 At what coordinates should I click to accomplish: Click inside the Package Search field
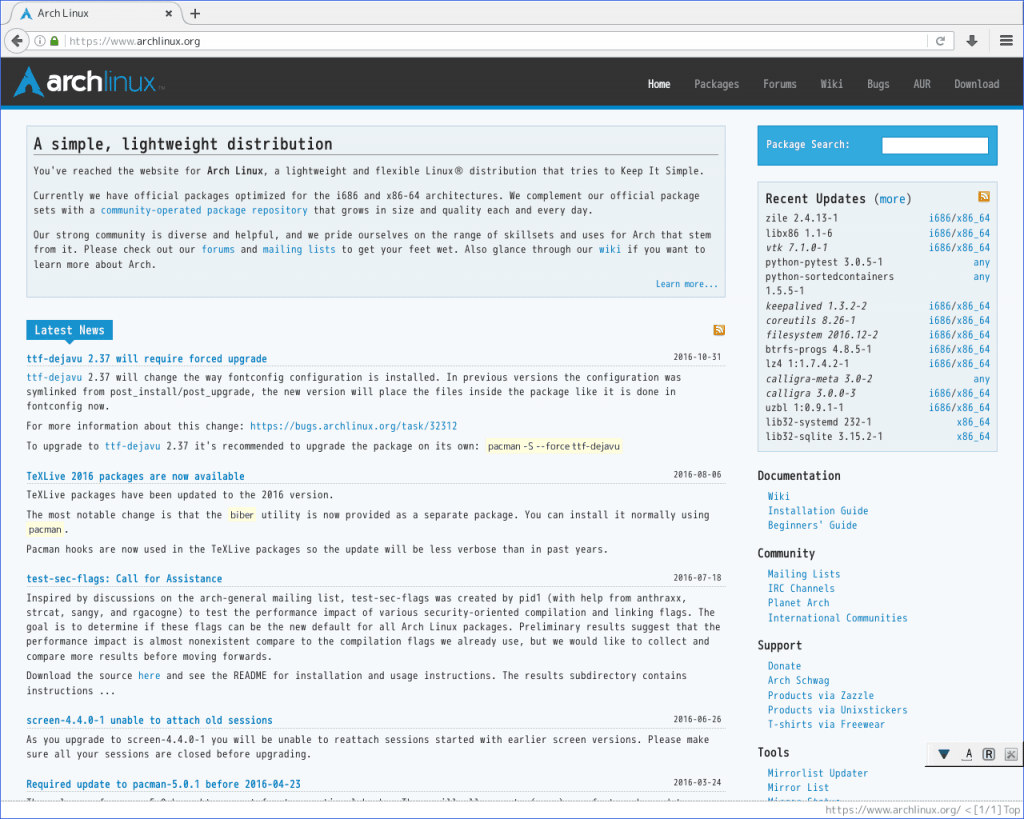pyautogui.click(x=934, y=144)
